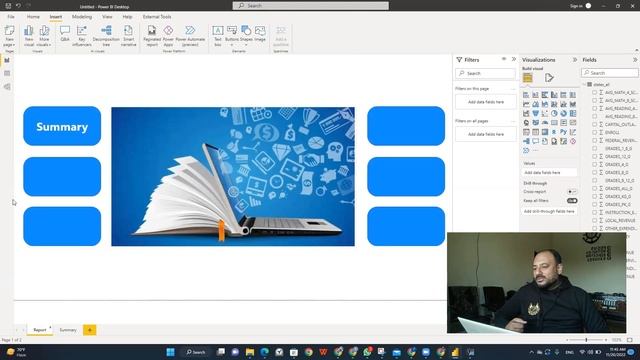Toggle Filters pane visibility eye icon
The height and width of the screenshot is (360, 640).
point(504,59)
